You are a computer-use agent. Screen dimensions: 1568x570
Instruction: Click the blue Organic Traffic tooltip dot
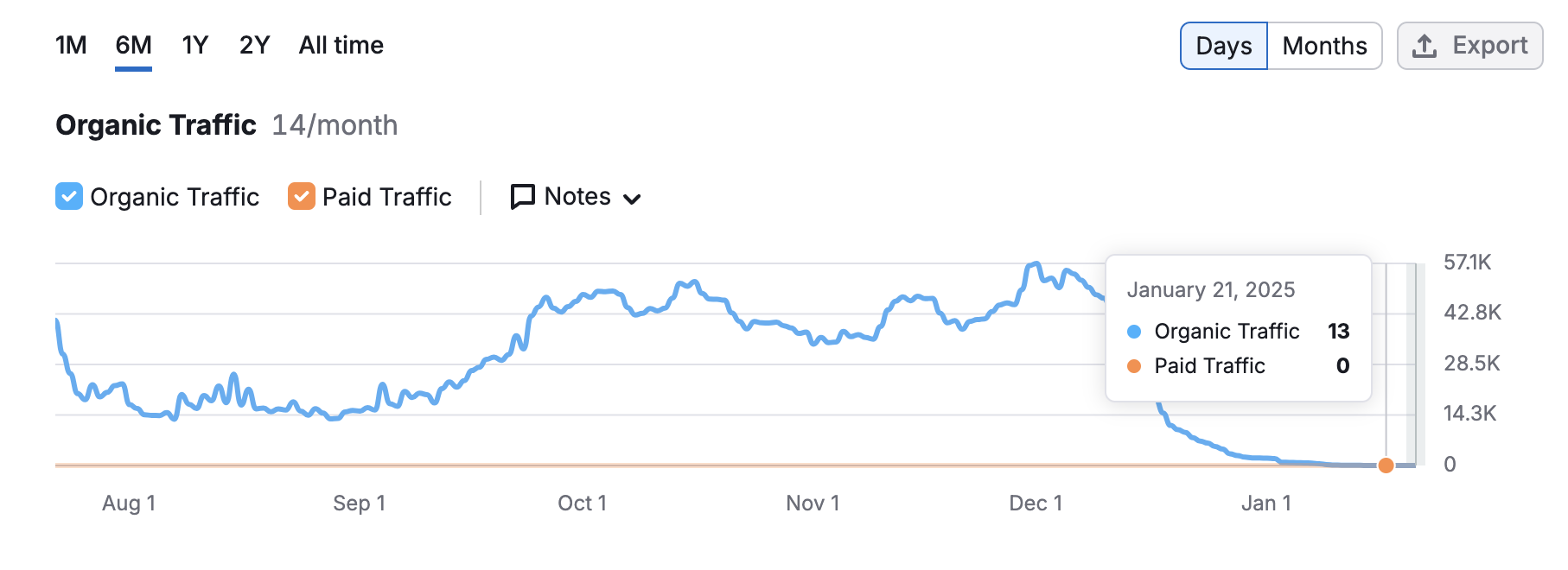[1134, 332]
